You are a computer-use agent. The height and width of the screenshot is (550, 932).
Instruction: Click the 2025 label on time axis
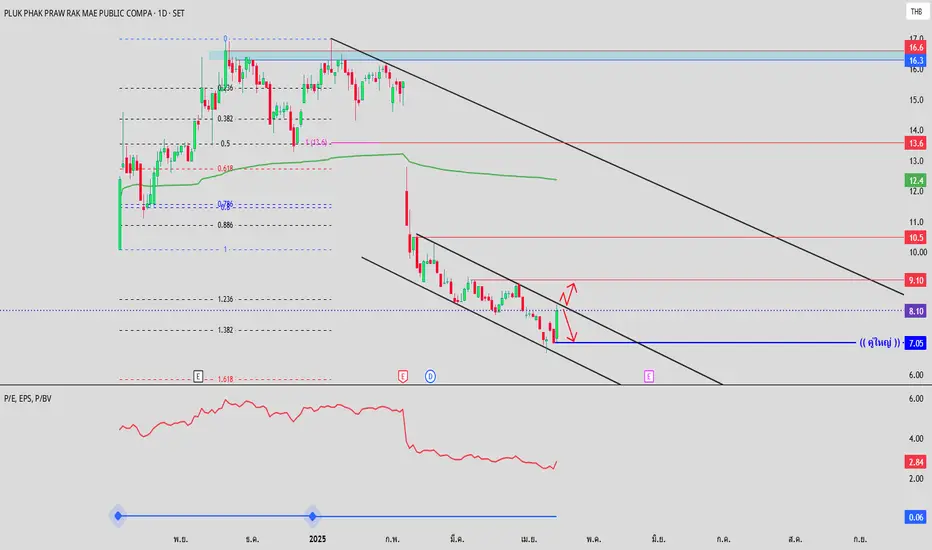(317, 539)
